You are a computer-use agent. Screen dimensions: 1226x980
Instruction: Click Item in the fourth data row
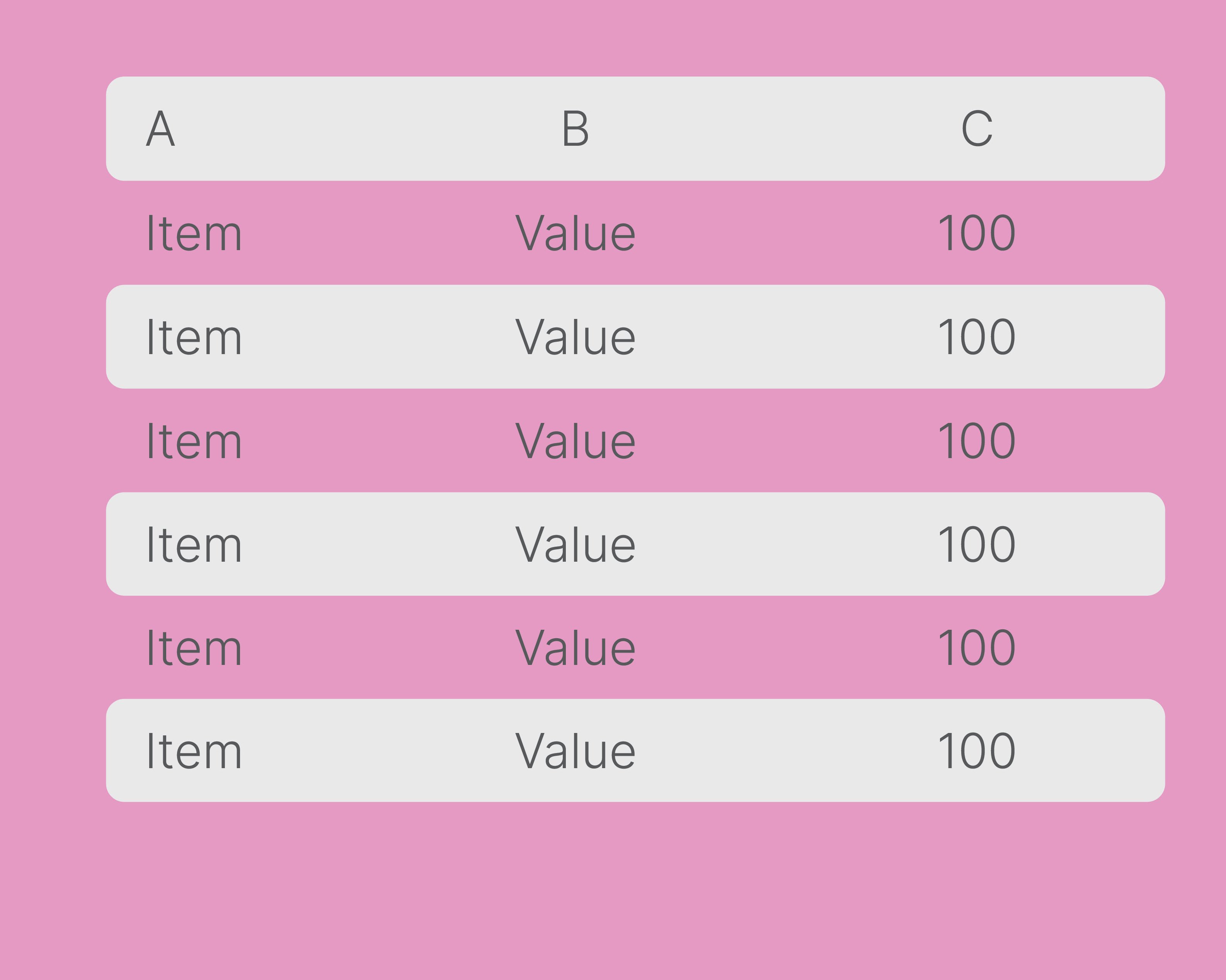pos(194,544)
